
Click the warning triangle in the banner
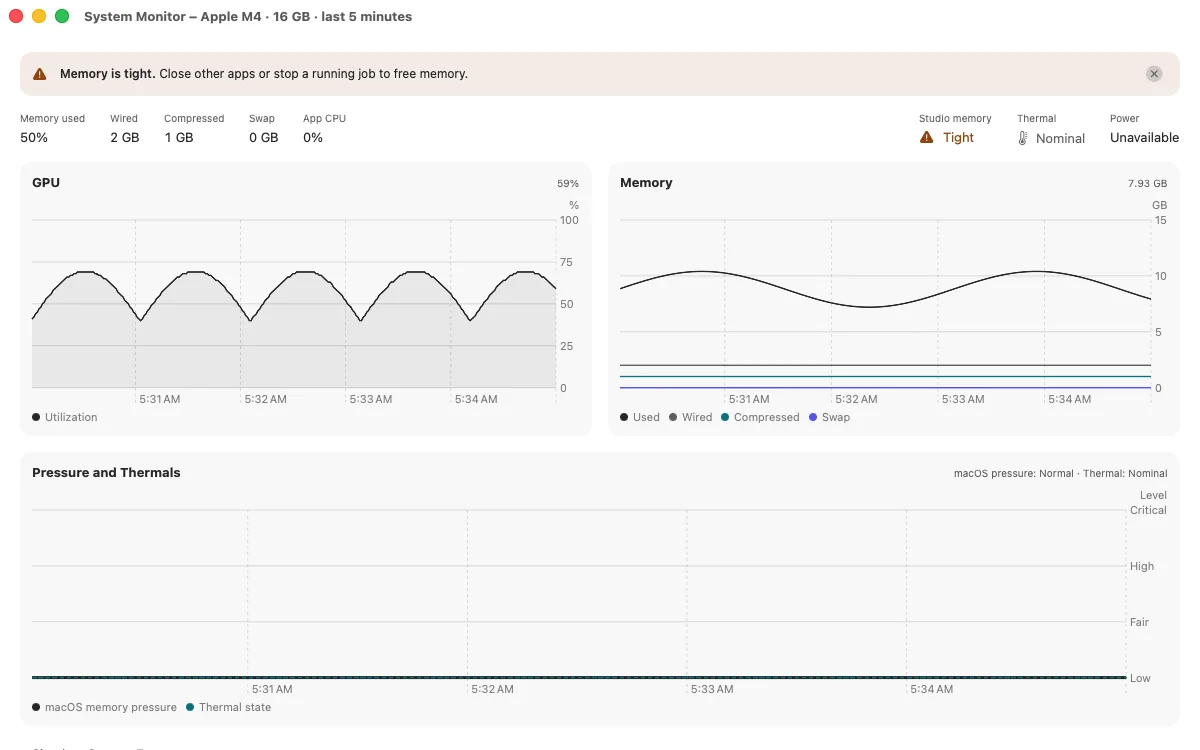[x=39, y=74]
